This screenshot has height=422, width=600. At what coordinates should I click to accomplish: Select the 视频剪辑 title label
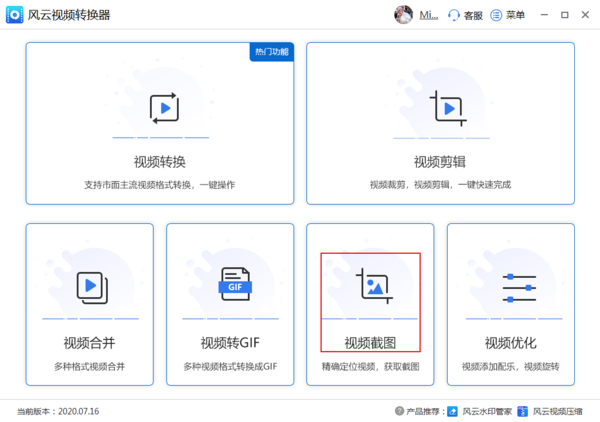click(x=440, y=162)
